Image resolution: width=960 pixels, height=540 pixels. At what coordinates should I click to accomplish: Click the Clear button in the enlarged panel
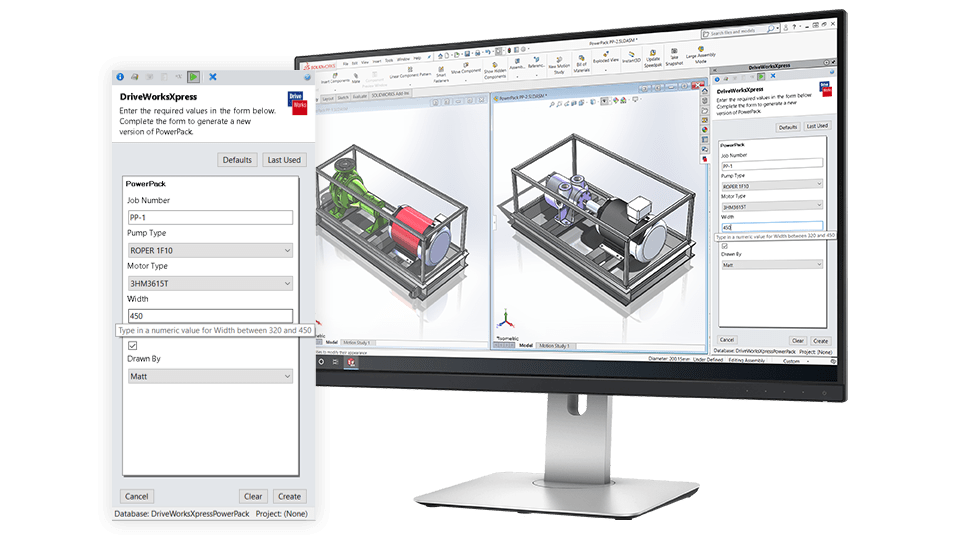[253, 497]
